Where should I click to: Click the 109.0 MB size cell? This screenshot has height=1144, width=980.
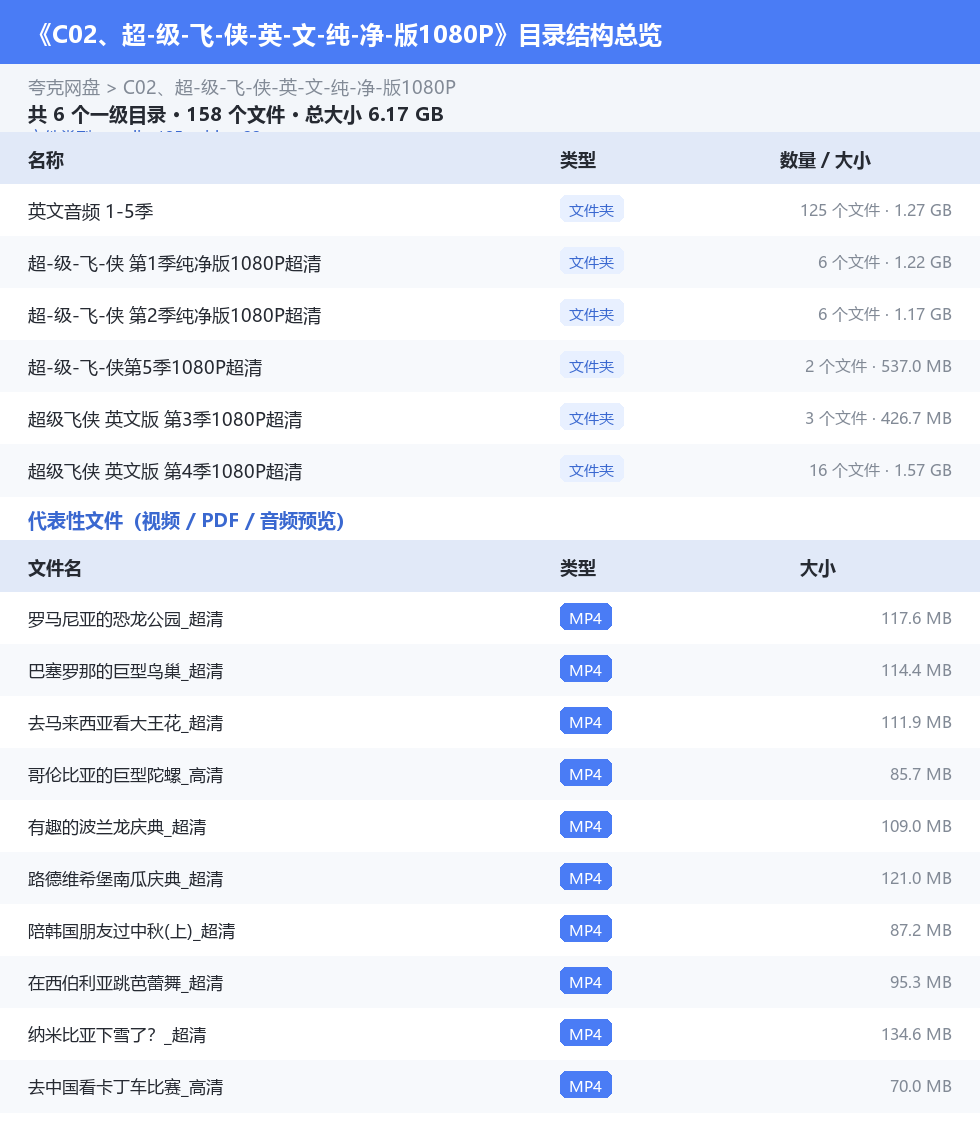[x=916, y=826]
